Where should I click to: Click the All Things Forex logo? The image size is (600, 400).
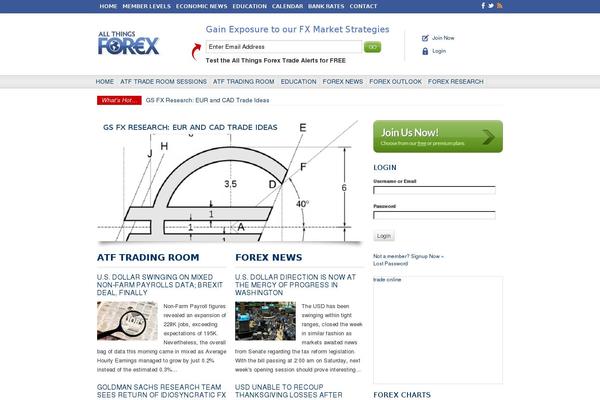click(128, 43)
